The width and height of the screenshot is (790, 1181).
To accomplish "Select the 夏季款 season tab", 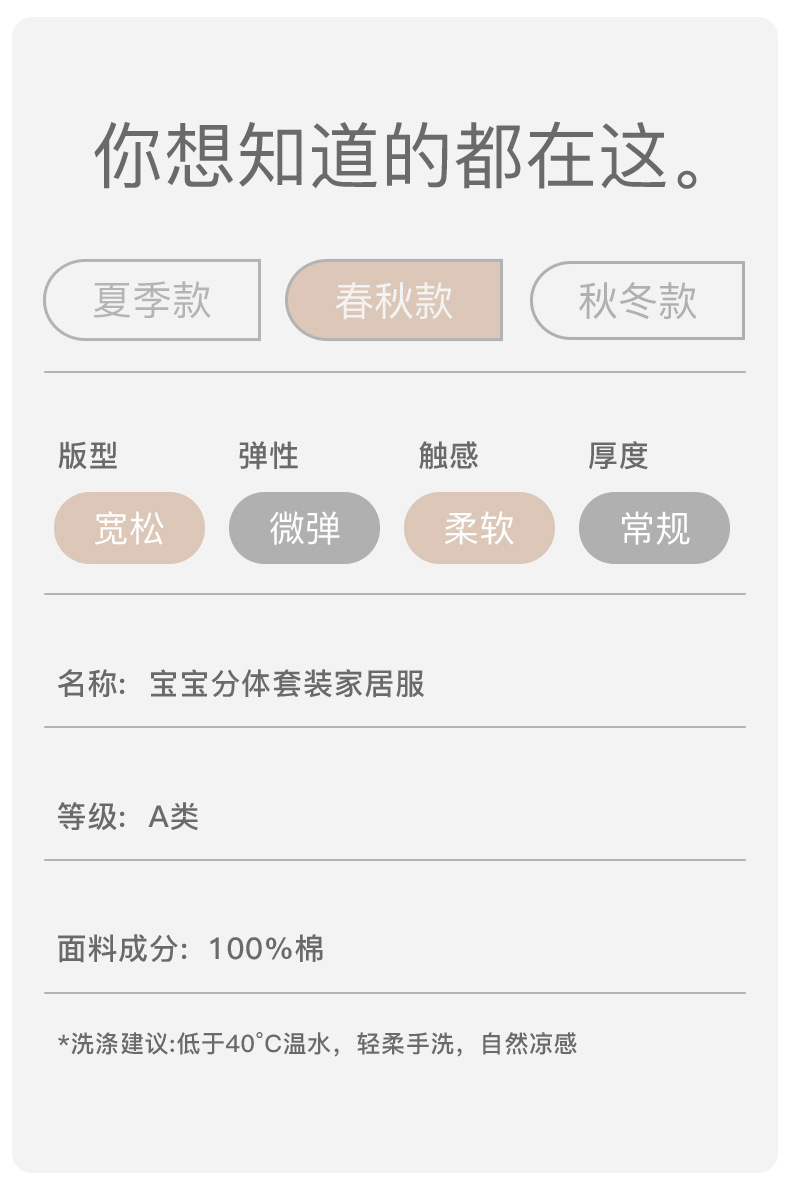I will (152, 300).
